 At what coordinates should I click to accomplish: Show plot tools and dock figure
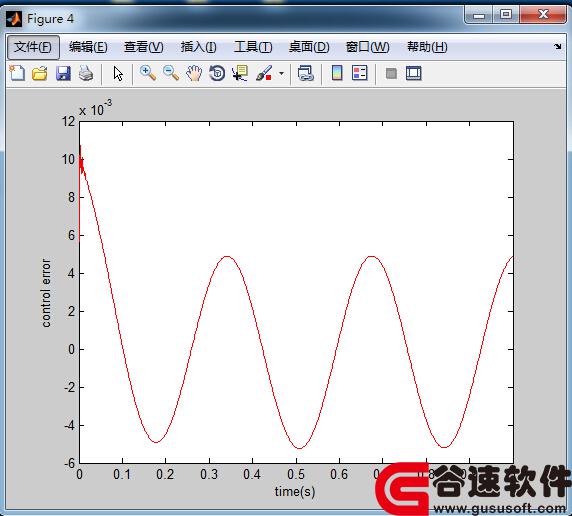coord(414,73)
